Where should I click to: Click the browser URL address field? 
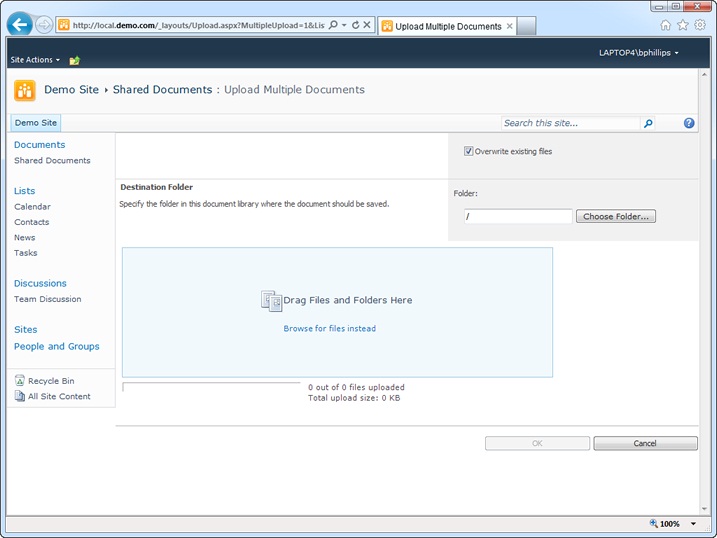(198, 25)
